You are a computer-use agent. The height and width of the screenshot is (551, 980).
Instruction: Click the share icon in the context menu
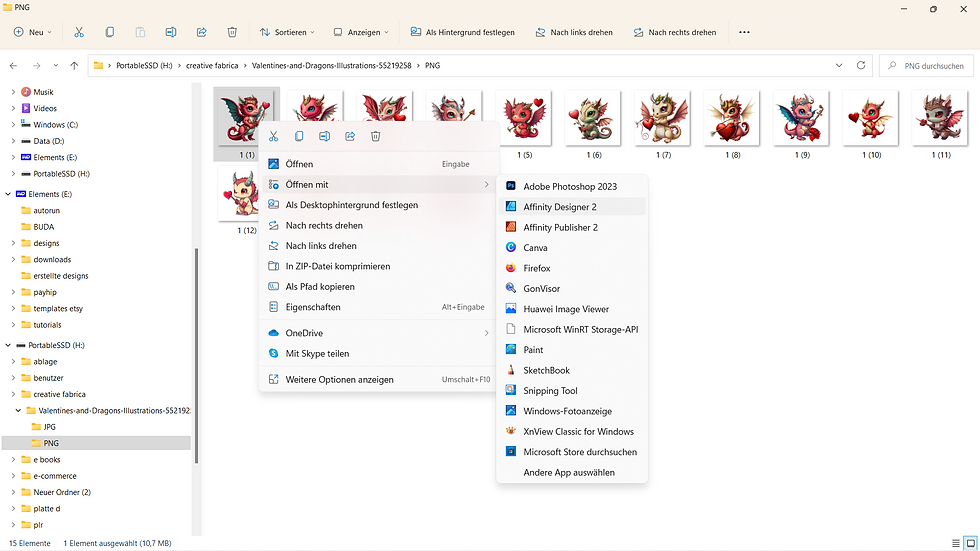(350, 136)
